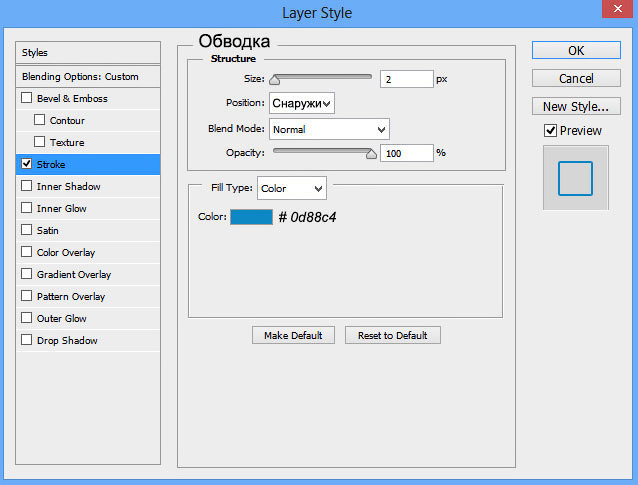Image resolution: width=638 pixels, height=485 pixels.
Task: Enable the Inner Glow checkbox
Action: click(x=26, y=208)
